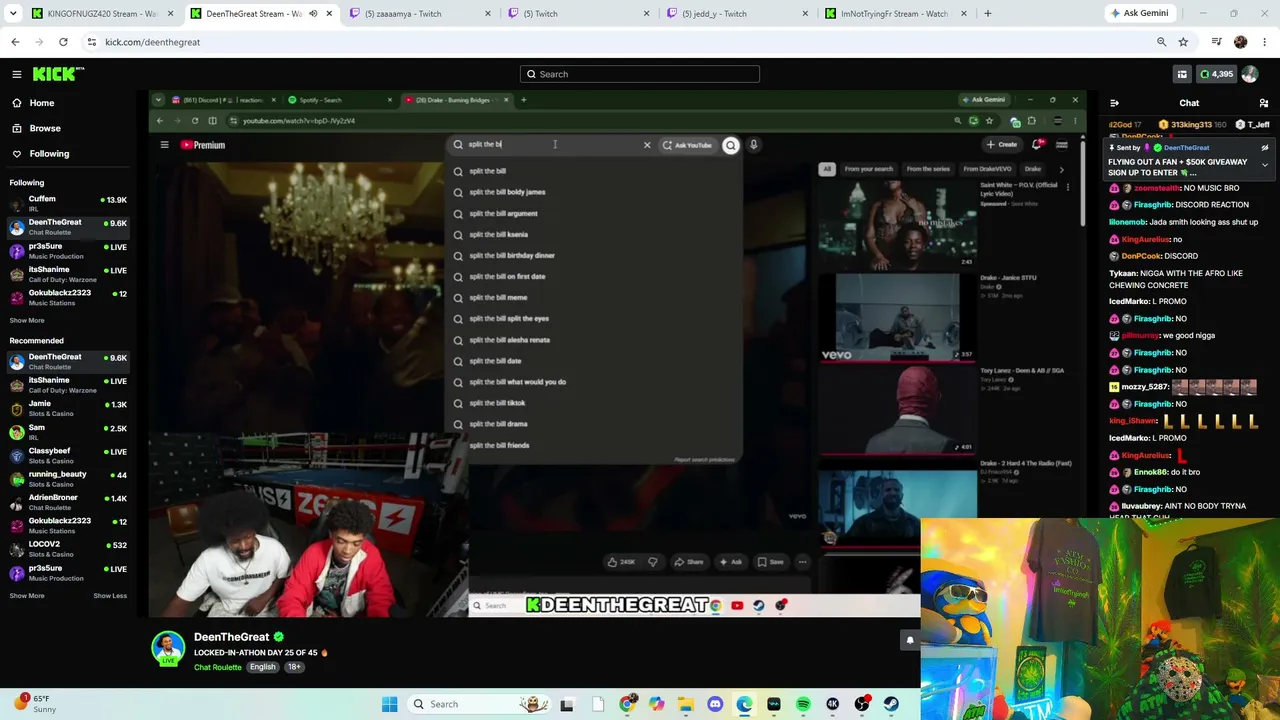
Task: Open the Jamie Slots & Casino channel
Action: (x=68, y=408)
